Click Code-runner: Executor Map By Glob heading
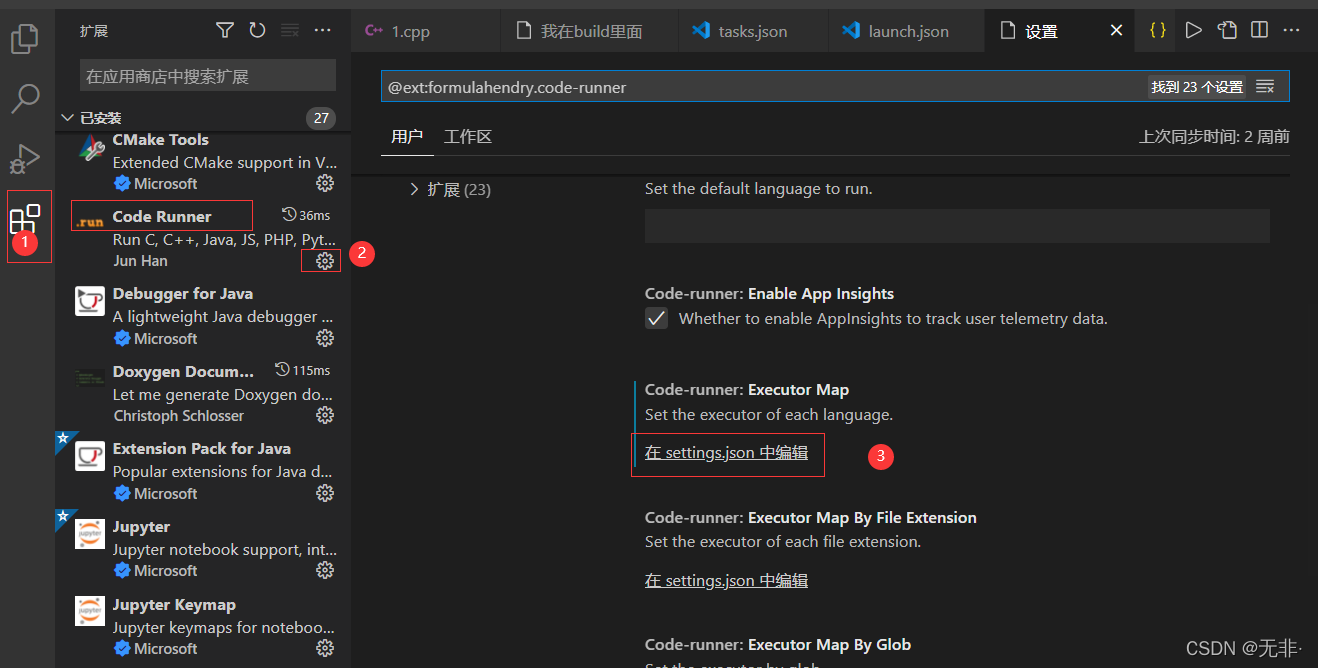Image resolution: width=1318 pixels, height=668 pixels. click(778, 645)
